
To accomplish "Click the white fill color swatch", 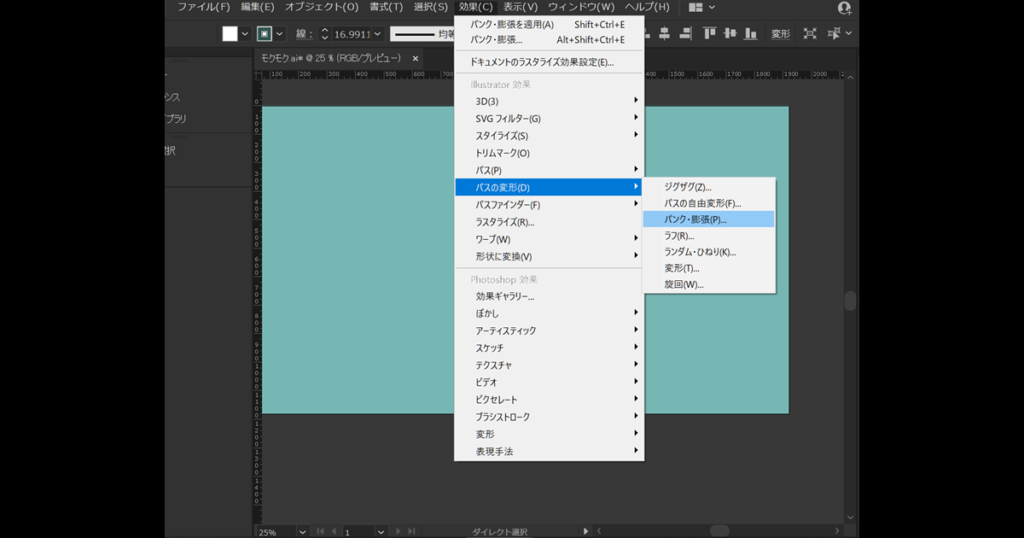I will [x=230, y=34].
